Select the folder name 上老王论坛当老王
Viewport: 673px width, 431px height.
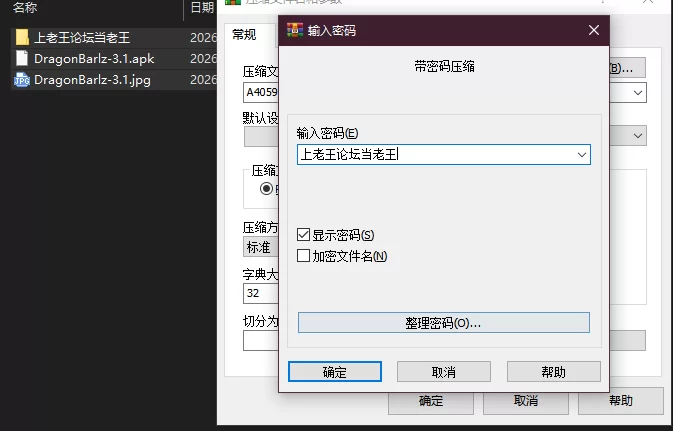(82, 38)
